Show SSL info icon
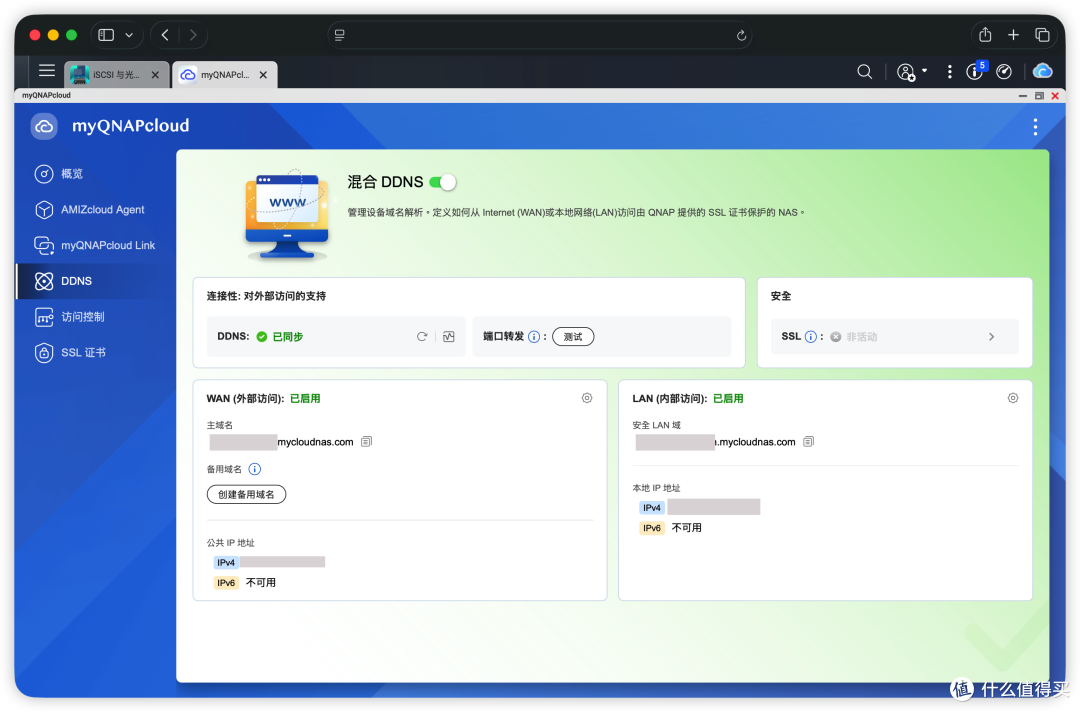Viewport: 1080px width, 712px height. click(811, 337)
